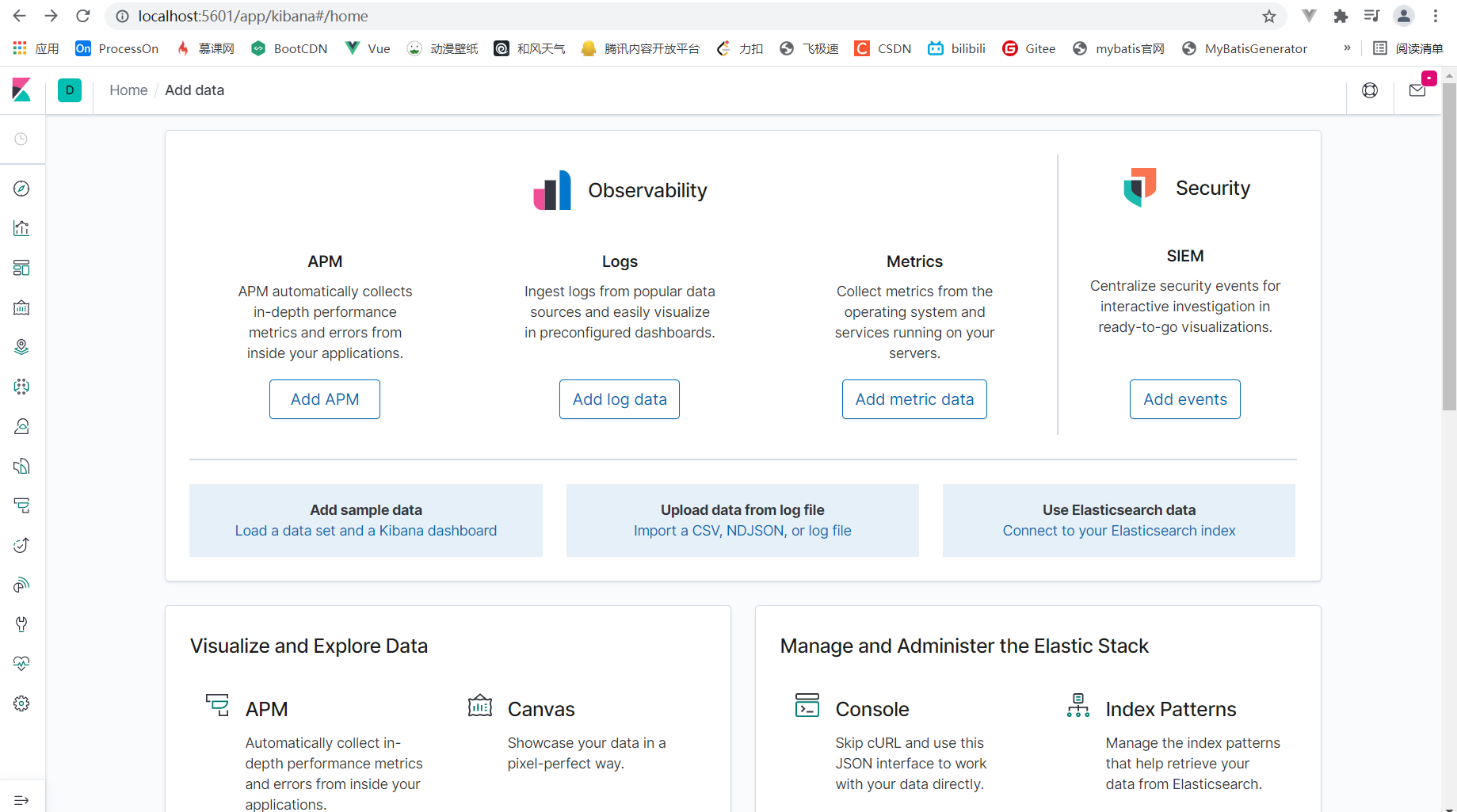1457x812 pixels.
Task: Open the APM visualize card title
Action: [266, 709]
